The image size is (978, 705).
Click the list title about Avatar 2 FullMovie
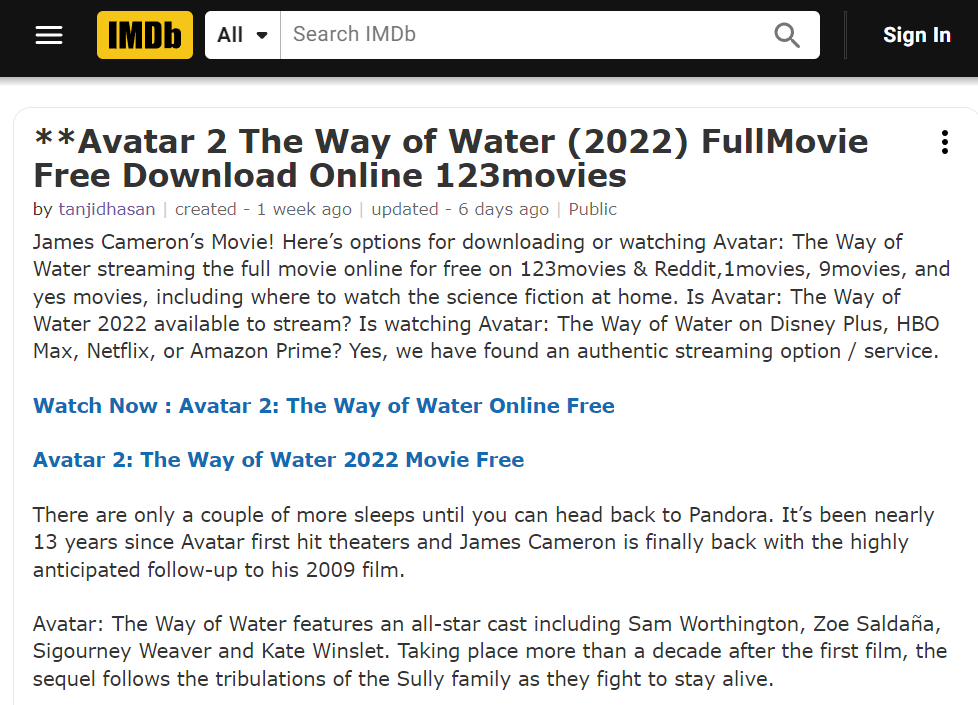pos(451,158)
